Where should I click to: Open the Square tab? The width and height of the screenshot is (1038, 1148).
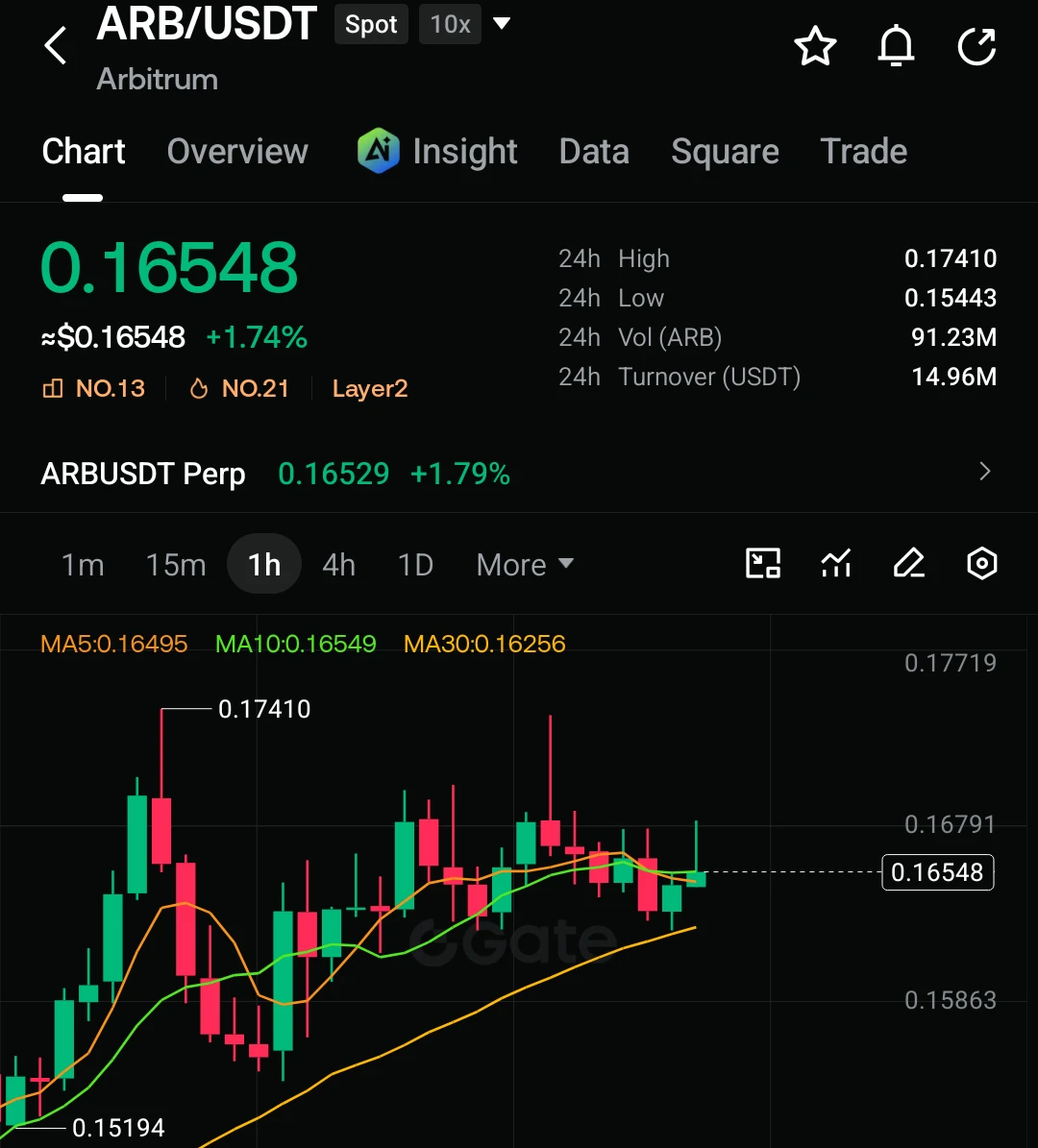[x=726, y=152]
